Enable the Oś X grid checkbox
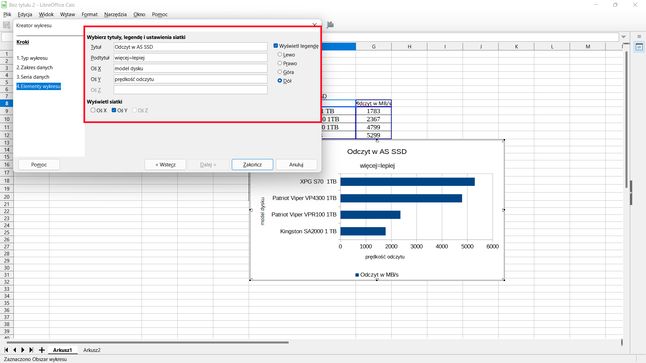Image resolution: width=646 pixels, height=363 pixels. [x=93, y=110]
